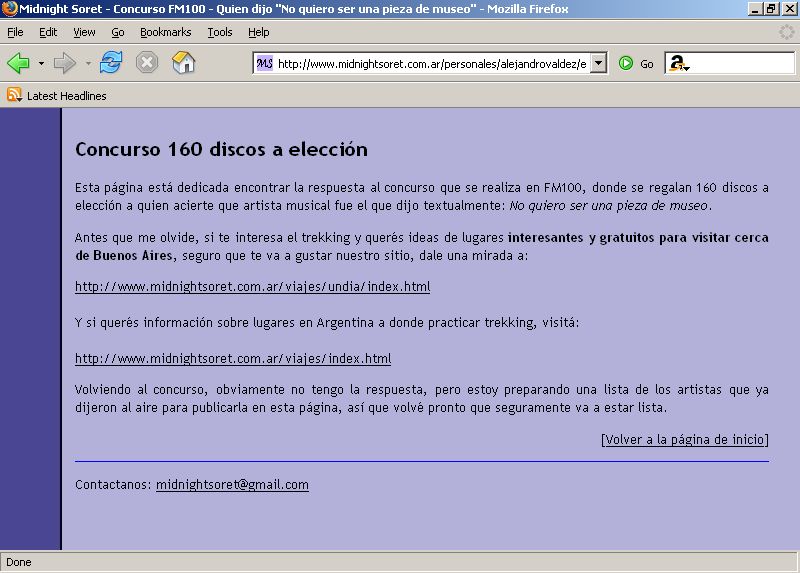
Task: Open the Back history dropdown arrow
Action: pos(41,64)
